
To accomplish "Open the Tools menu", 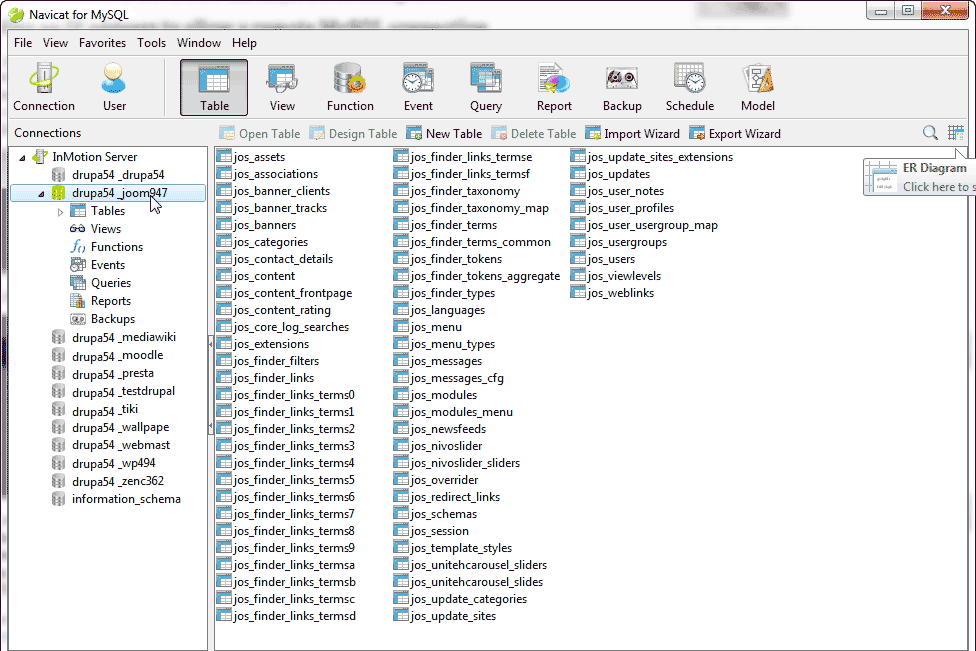I will pos(152,43).
